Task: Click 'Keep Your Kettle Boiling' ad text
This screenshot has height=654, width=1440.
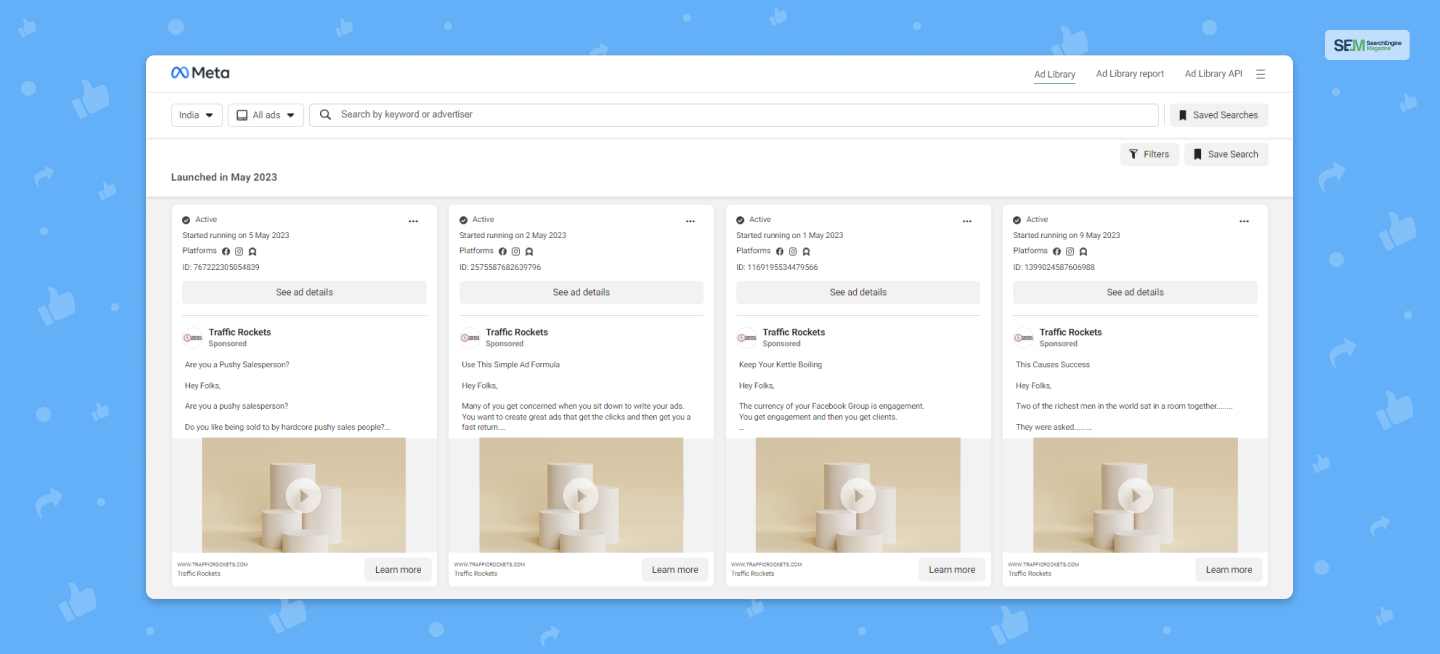Action: click(x=780, y=365)
